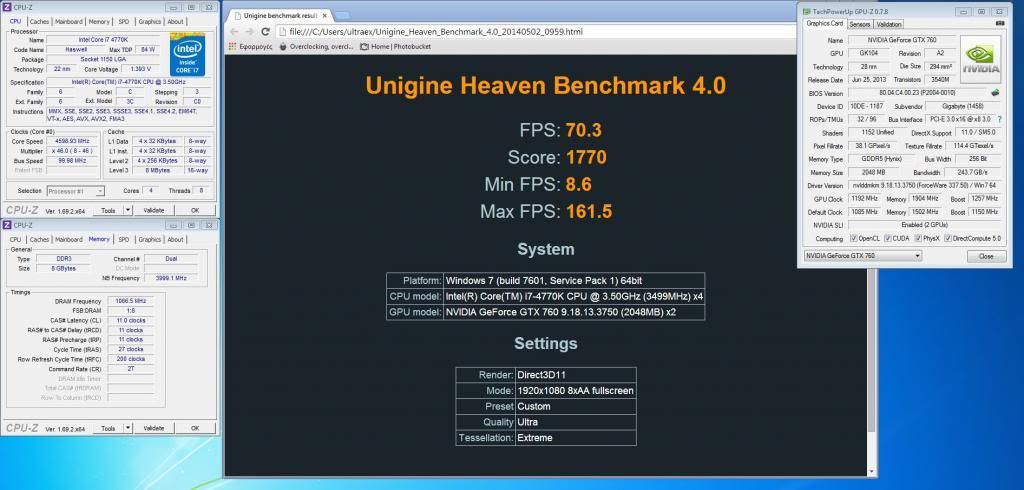Click OK in top CPU-Z window

(x=195, y=210)
